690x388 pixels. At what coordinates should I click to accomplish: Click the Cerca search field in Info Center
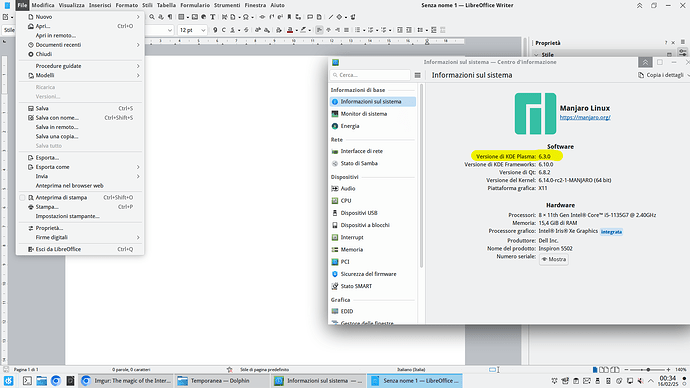coord(371,75)
